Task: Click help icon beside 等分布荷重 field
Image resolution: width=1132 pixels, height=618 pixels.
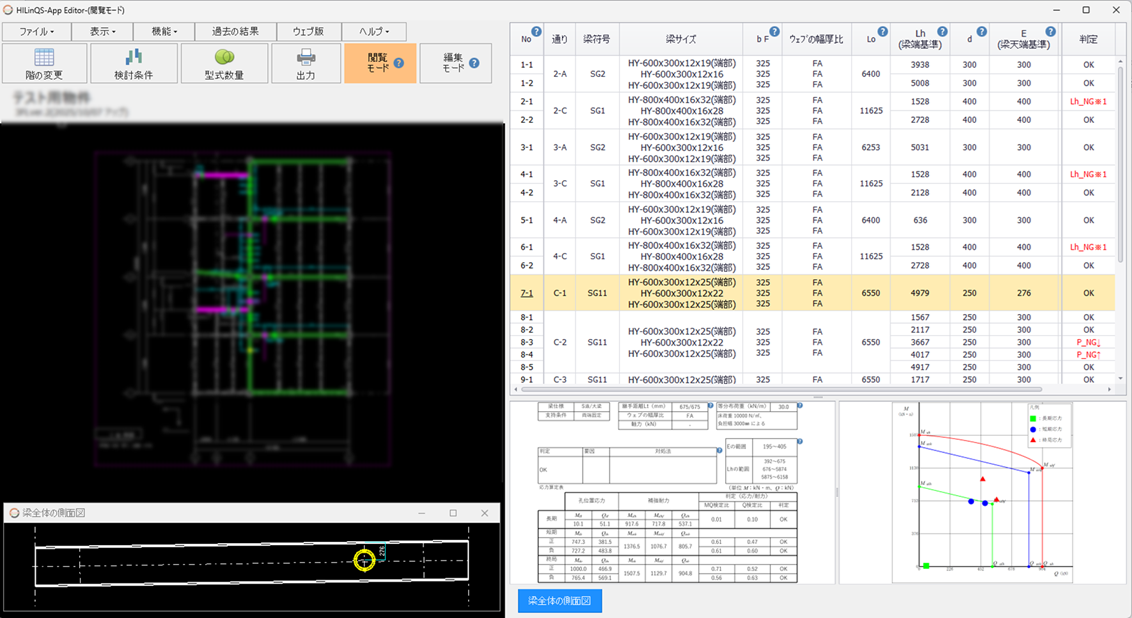Action: tap(799, 407)
